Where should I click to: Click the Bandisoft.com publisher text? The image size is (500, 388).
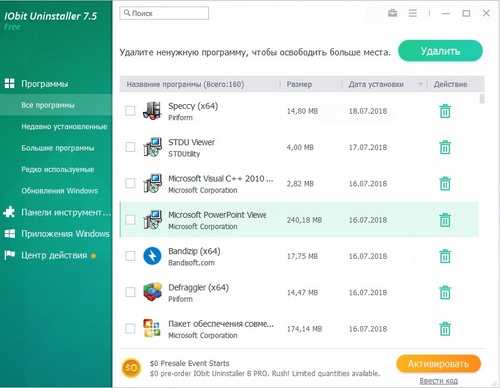tap(191, 263)
